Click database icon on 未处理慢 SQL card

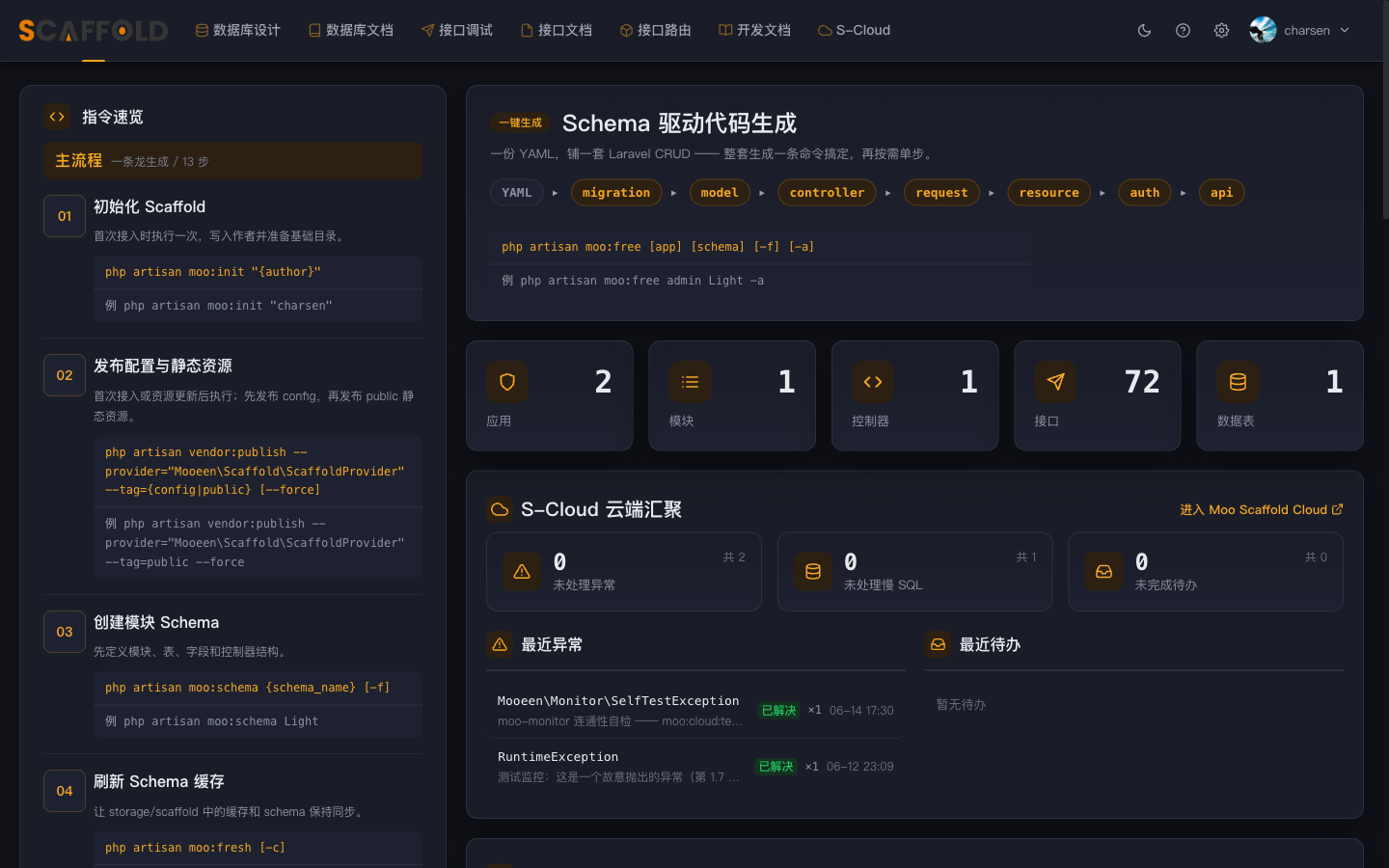click(x=813, y=572)
